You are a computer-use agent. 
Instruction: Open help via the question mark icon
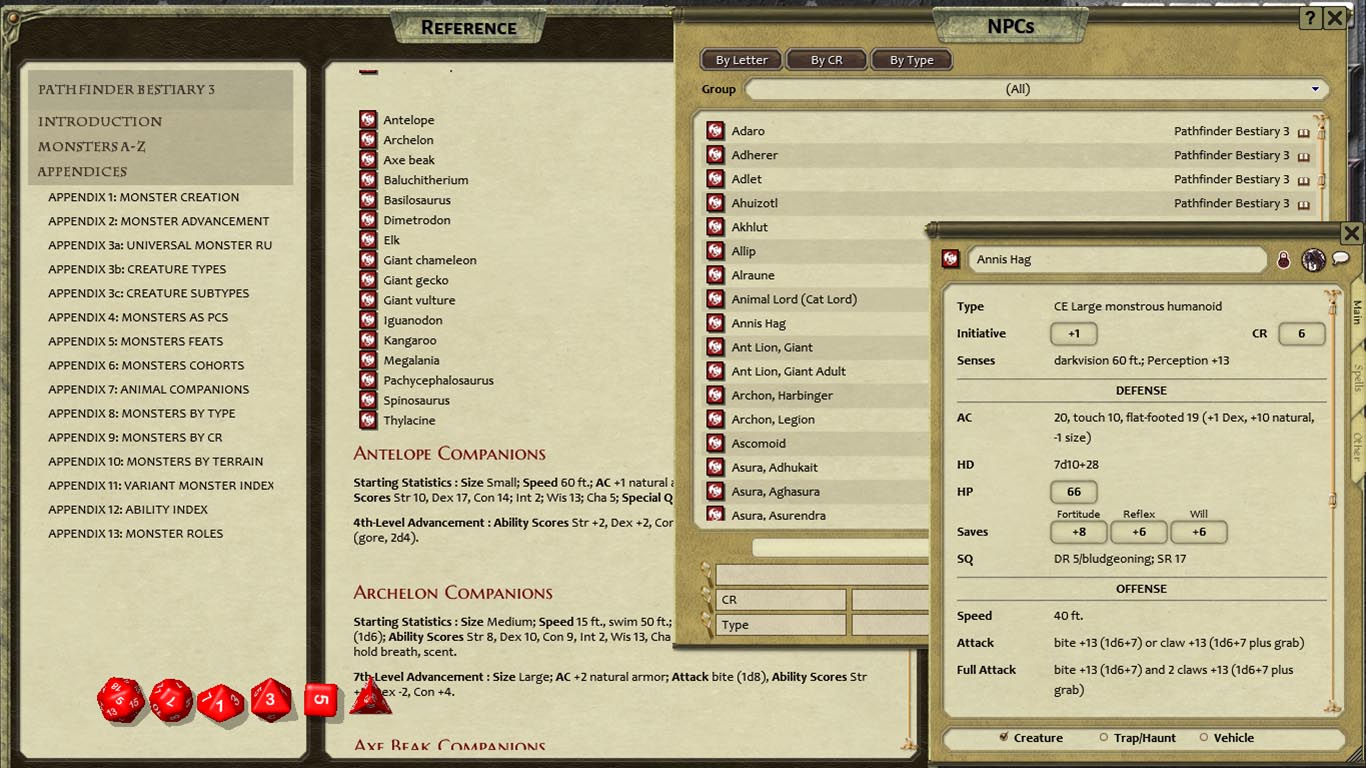[1310, 18]
